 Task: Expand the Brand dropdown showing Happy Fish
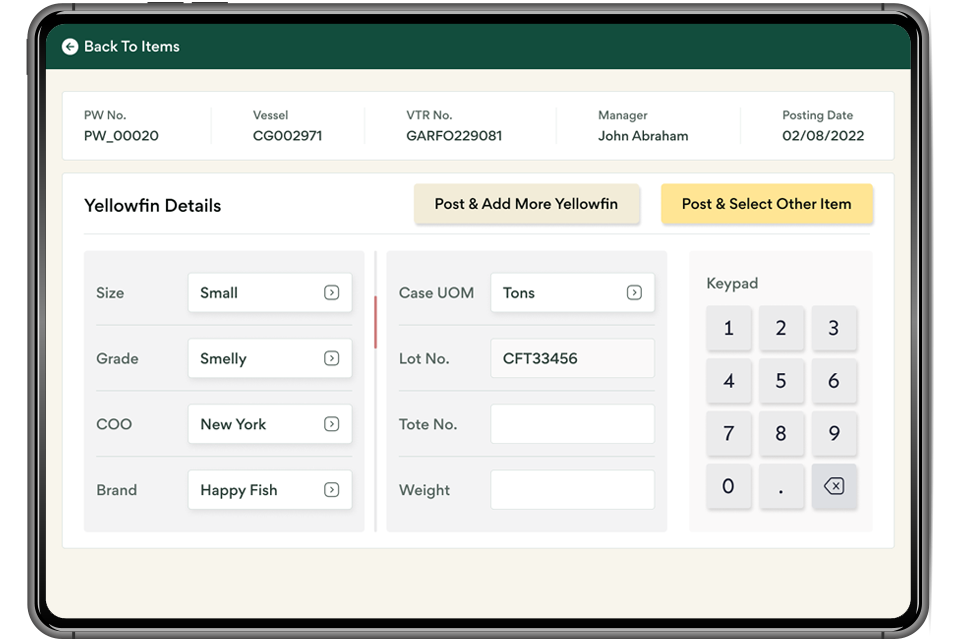270,490
